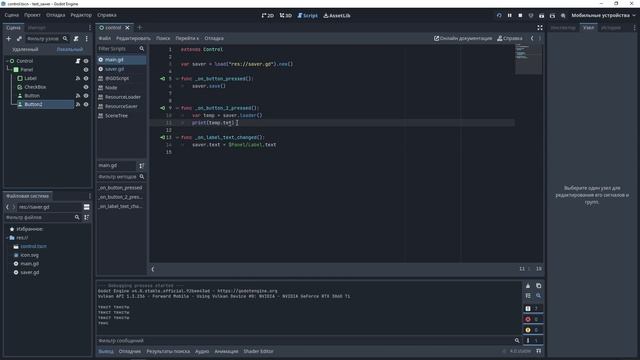This screenshot has width=640, height=360.
Task: Toggle visibility of Button2 node
Action: tap(86, 104)
